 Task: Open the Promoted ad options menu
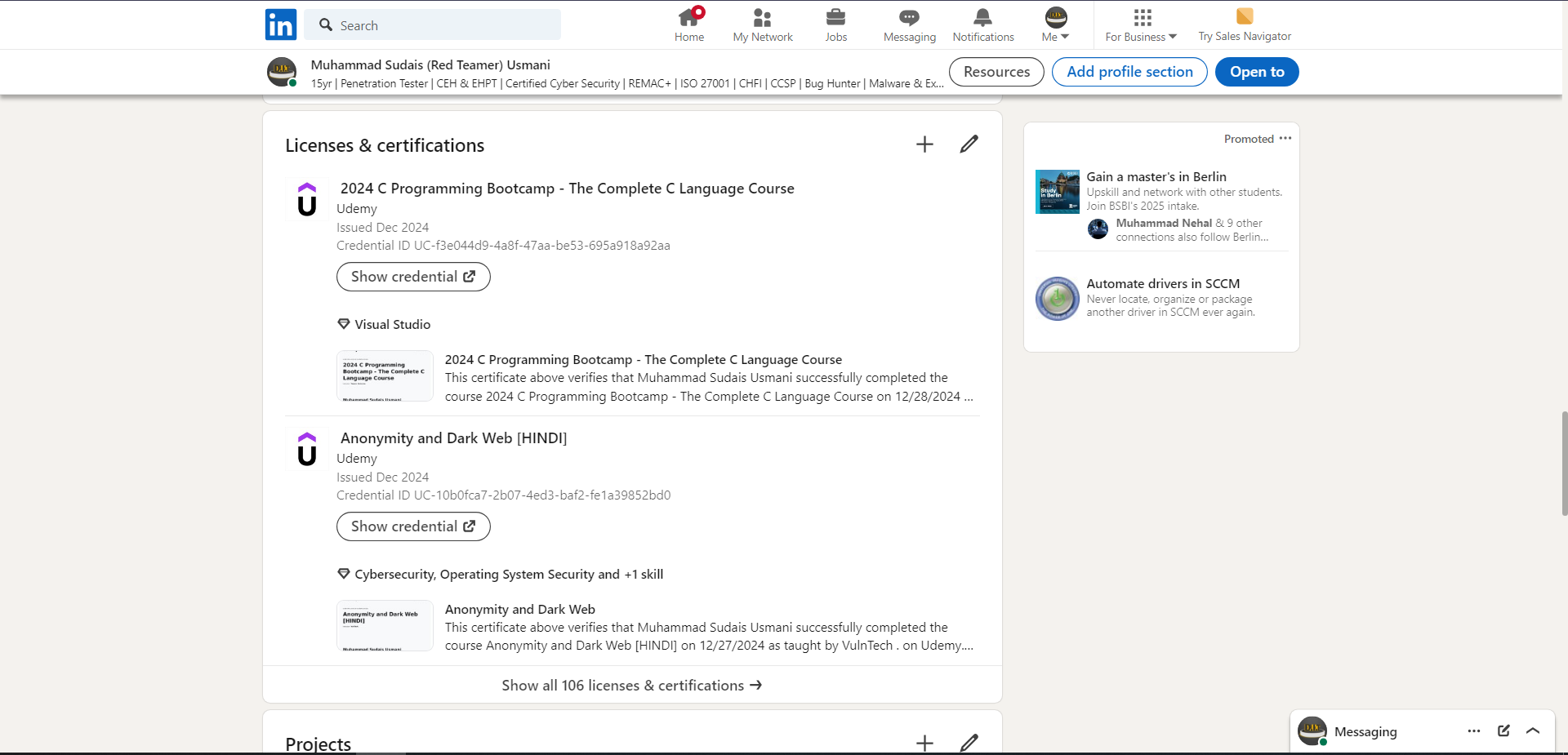pyautogui.click(x=1285, y=139)
